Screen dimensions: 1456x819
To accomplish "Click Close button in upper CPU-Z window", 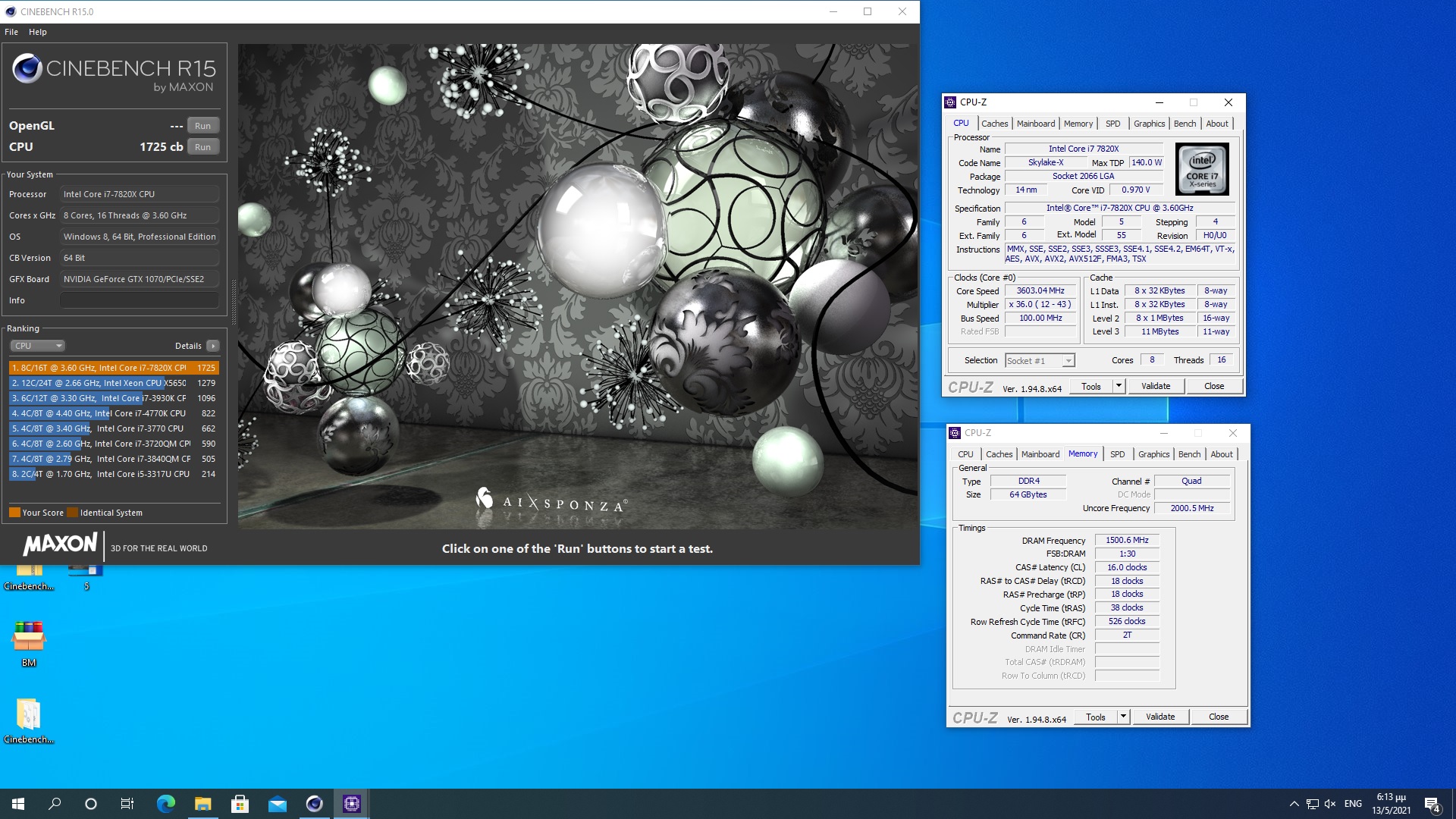I will [x=1213, y=386].
